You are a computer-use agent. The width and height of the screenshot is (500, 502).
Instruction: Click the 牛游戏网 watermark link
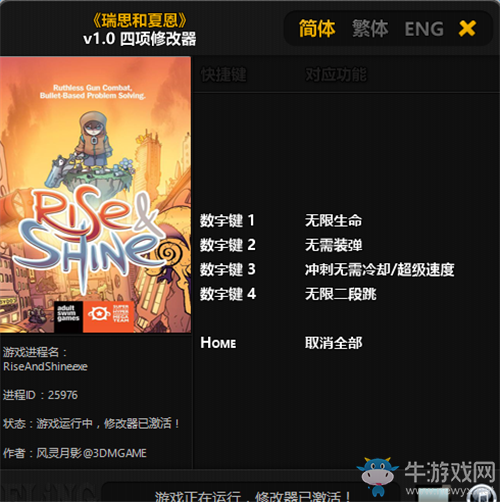click(x=450, y=473)
